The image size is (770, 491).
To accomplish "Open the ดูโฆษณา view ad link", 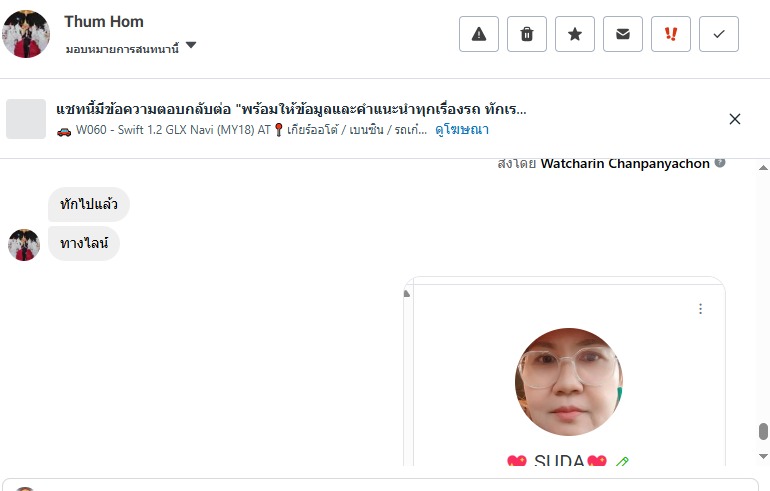I will pyautogui.click(x=462, y=130).
